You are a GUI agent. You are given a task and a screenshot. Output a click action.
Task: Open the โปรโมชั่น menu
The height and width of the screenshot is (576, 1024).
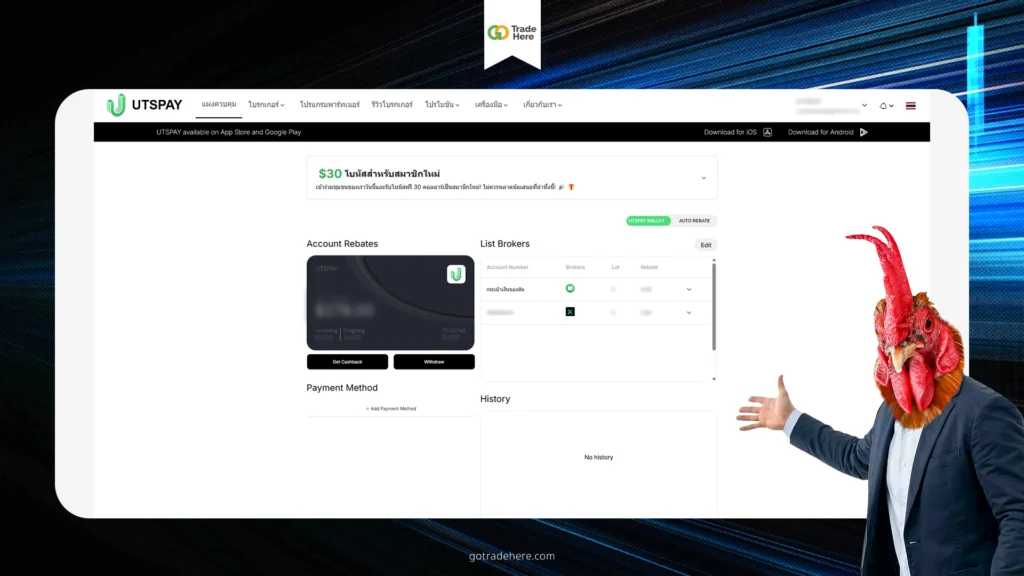[442, 105]
